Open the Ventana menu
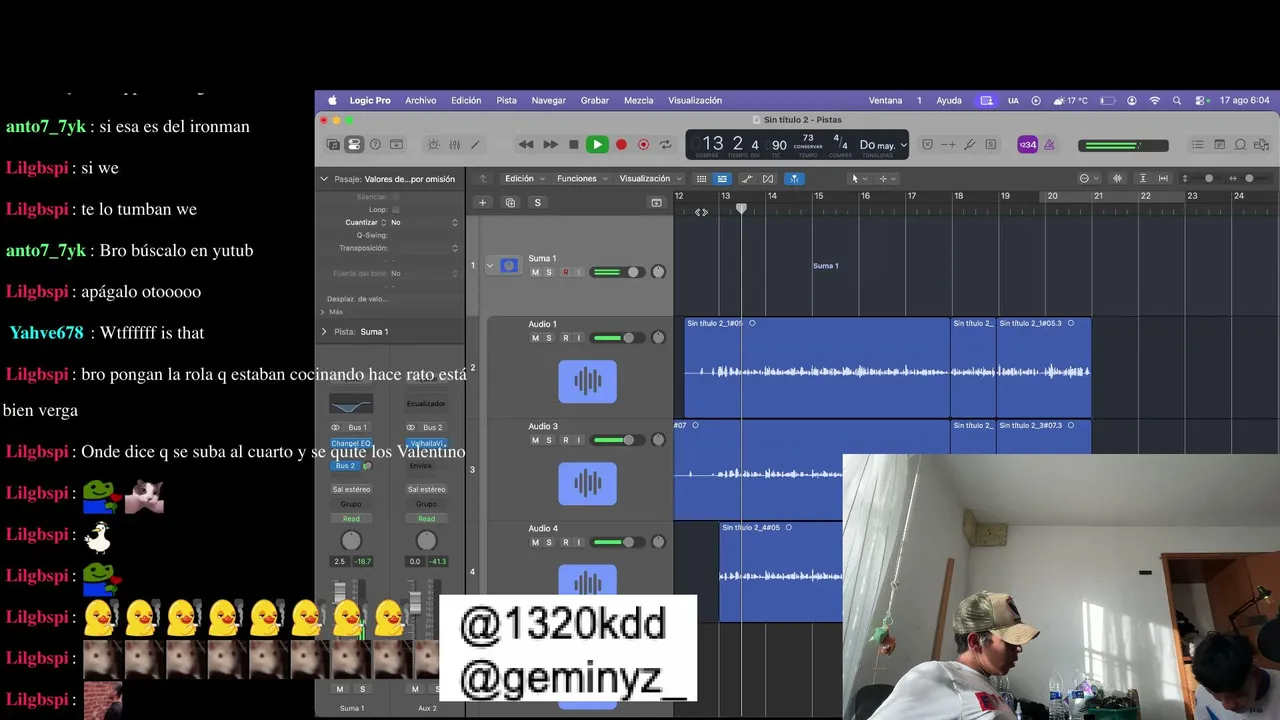The image size is (1280, 720). pyautogui.click(x=886, y=101)
